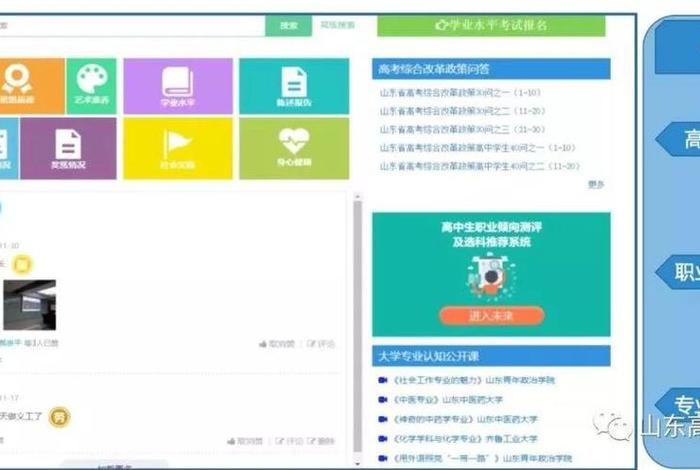Click the gold badge beside 天做义工了 post

tap(59, 417)
